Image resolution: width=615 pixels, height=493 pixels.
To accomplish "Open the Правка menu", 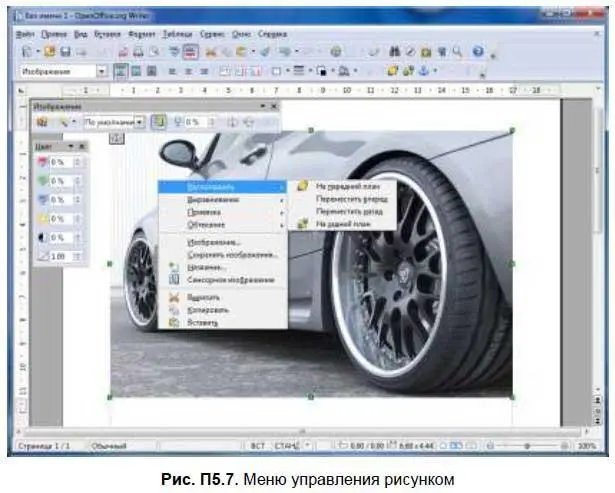I will pos(54,34).
